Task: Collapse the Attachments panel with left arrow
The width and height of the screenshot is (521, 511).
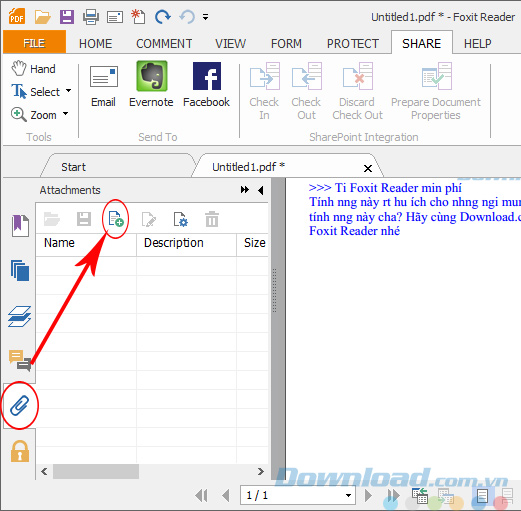Action: [261, 190]
